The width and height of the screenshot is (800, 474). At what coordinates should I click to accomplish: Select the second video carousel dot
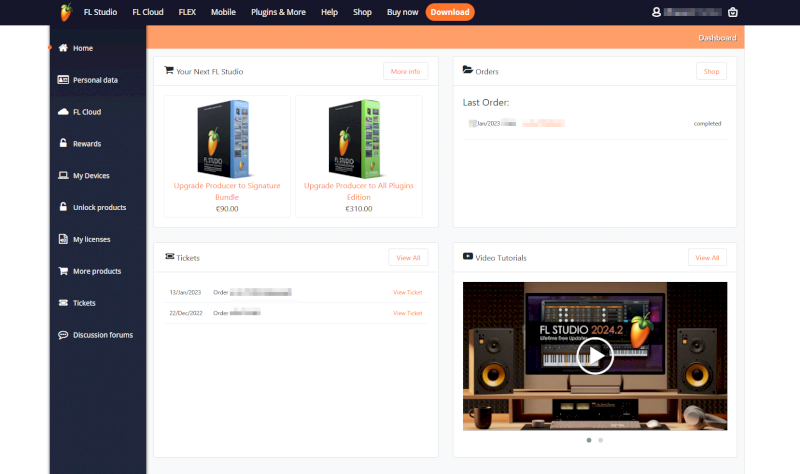tap(601, 440)
